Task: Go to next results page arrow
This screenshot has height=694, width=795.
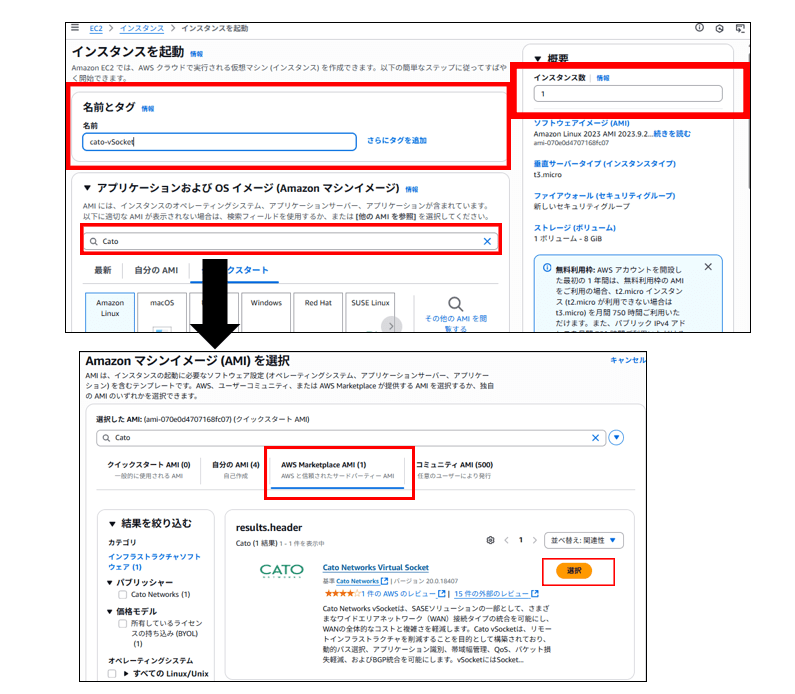Action: (534, 540)
